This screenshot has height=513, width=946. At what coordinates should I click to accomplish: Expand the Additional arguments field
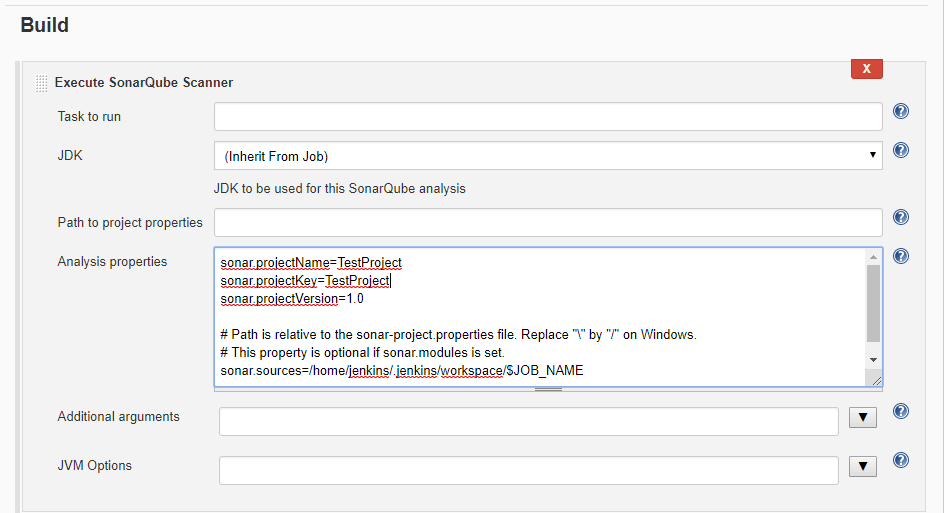pos(863,417)
